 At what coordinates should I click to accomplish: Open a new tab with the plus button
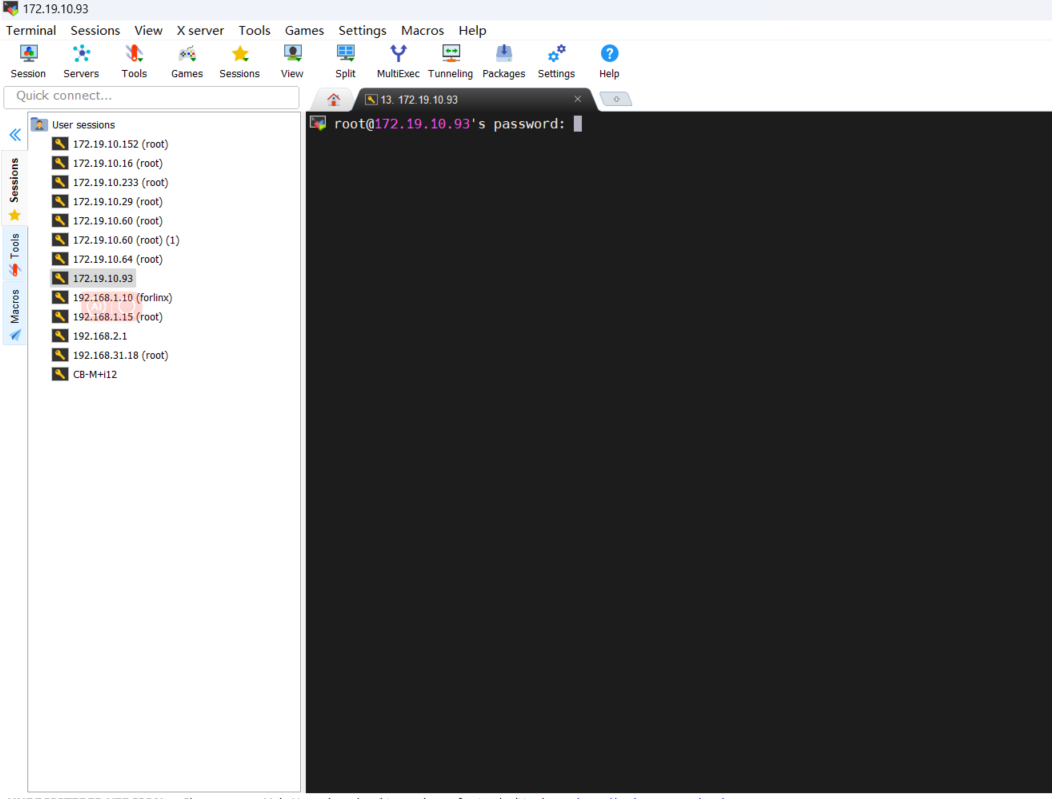[x=616, y=99]
